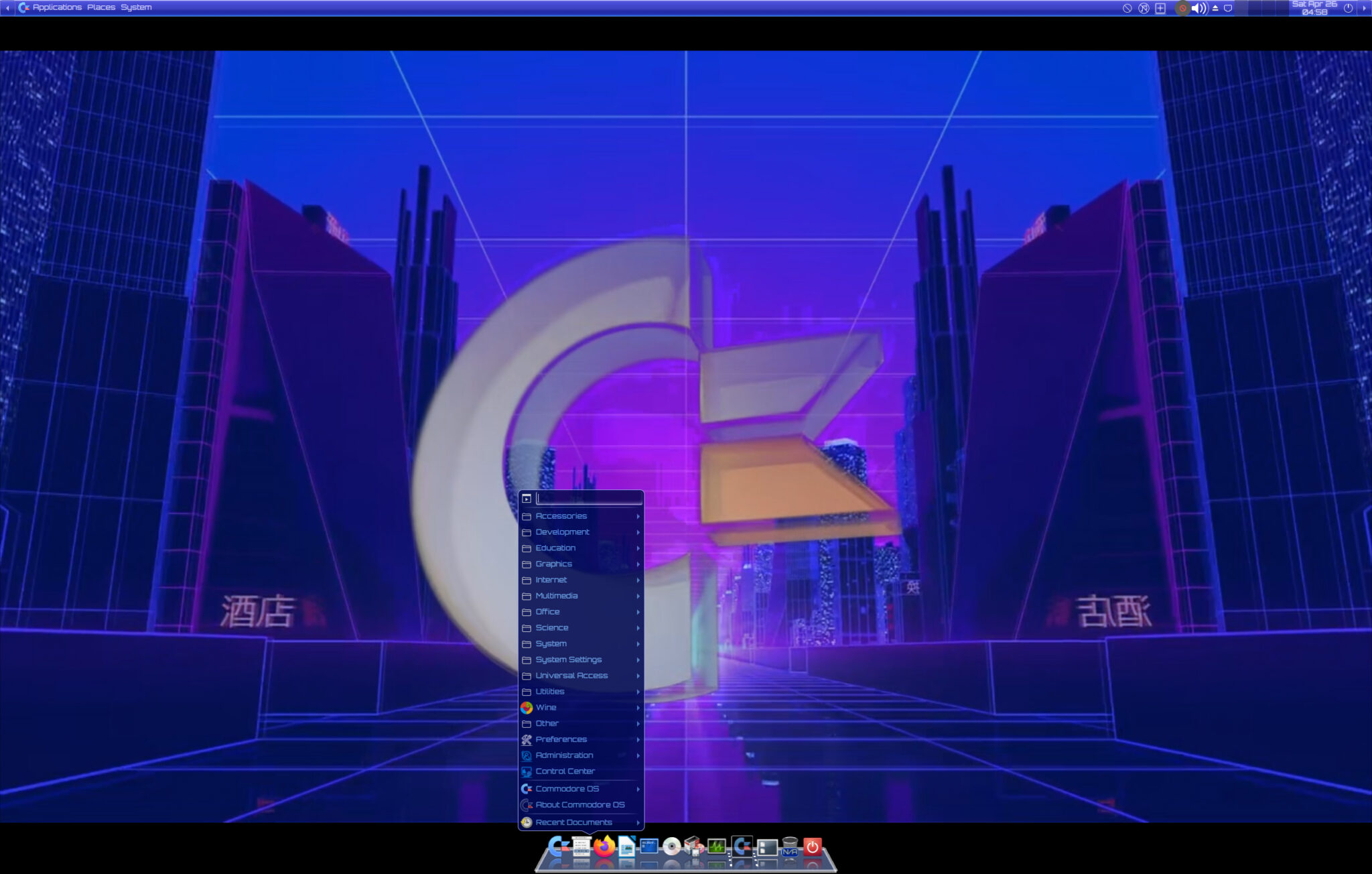1372x874 pixels.
Task: Launch Firefox from the dock
Action: 604,847
